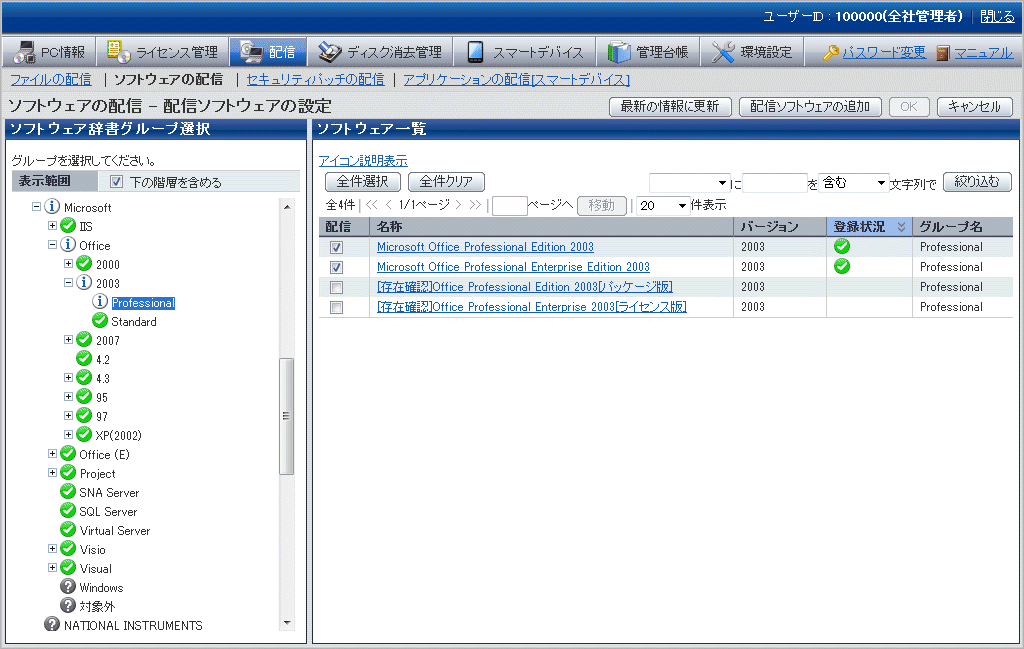Screen dimensions: 1024x649
Task: Click the key icon beside パスワード変更
Action: pyautogui.click(x=831, y=52)
